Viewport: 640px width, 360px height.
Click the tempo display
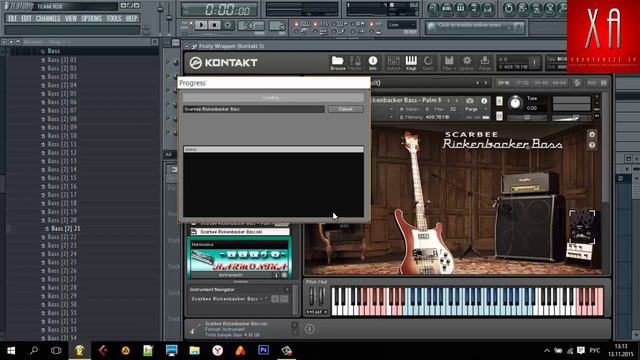click(251, 26)
